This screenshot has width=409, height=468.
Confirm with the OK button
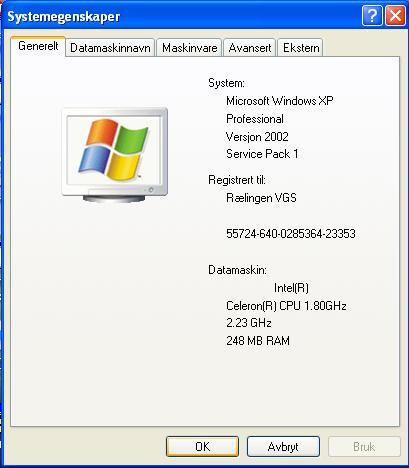[x=202, y=447]
